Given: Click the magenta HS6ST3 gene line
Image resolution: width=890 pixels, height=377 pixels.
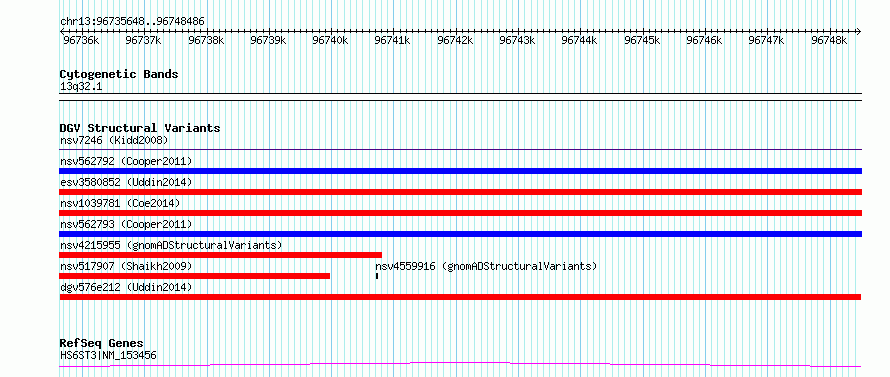Looking at the screenshot, I should (460, 365).
